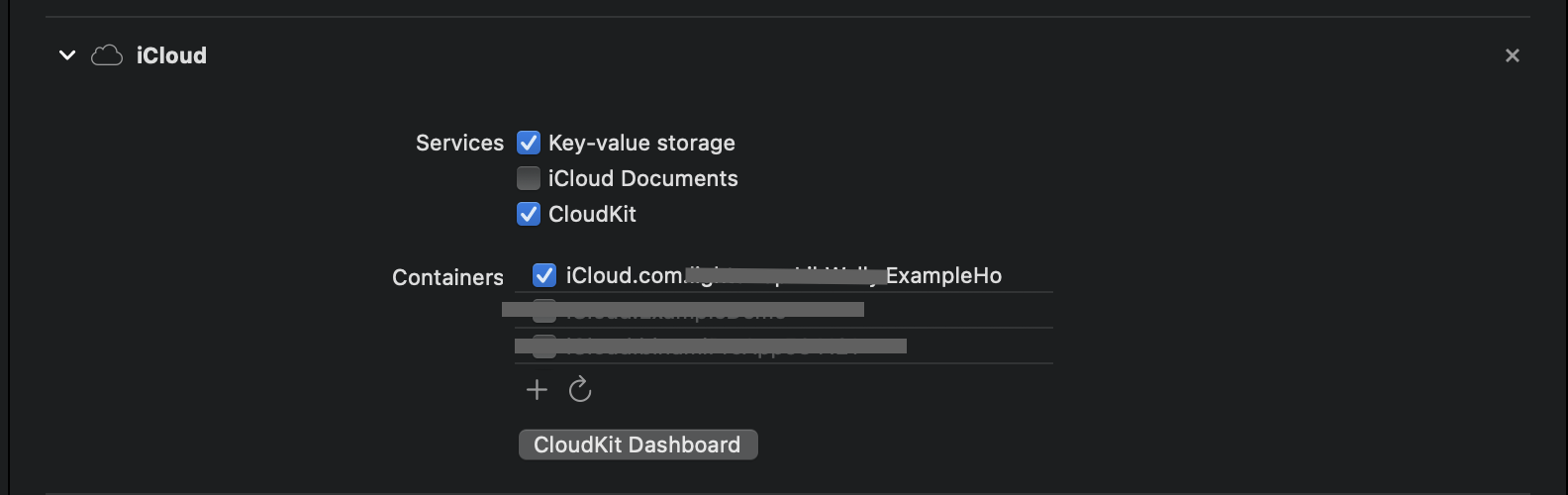Click the Services label
Viewport: 1568px width, 495px height.
point(459,144)
